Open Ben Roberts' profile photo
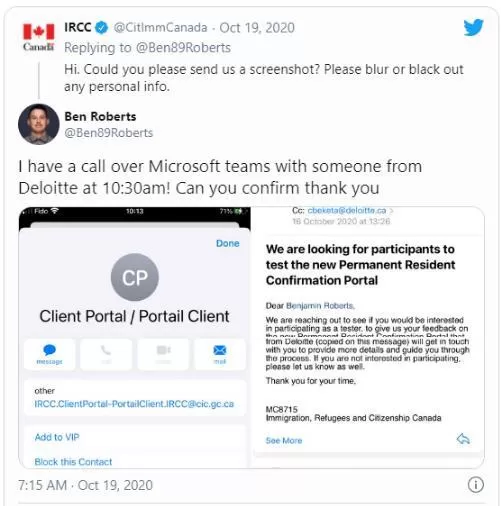 point(39,124)
